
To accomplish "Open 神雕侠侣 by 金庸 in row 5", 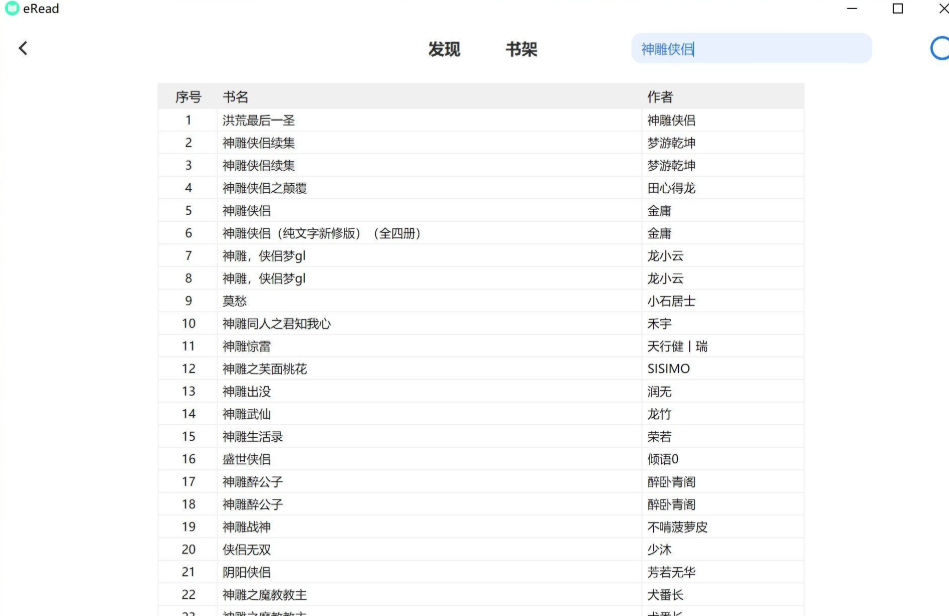I will point(247,211).
